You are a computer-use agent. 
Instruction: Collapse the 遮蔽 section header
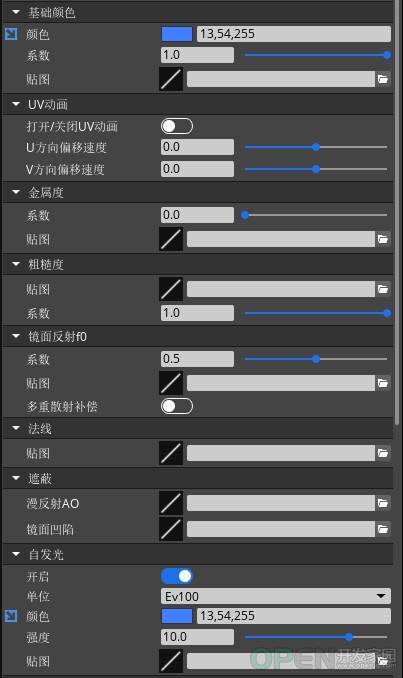click(16, 478)
